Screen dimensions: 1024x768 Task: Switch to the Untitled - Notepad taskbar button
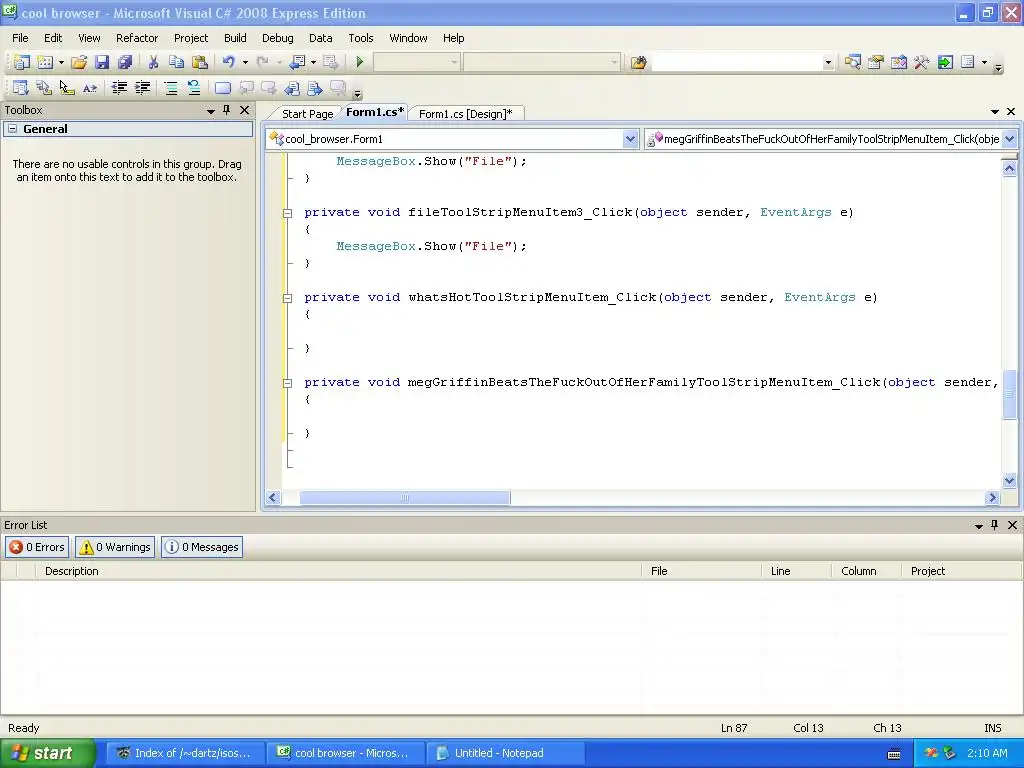click(505, 753)
